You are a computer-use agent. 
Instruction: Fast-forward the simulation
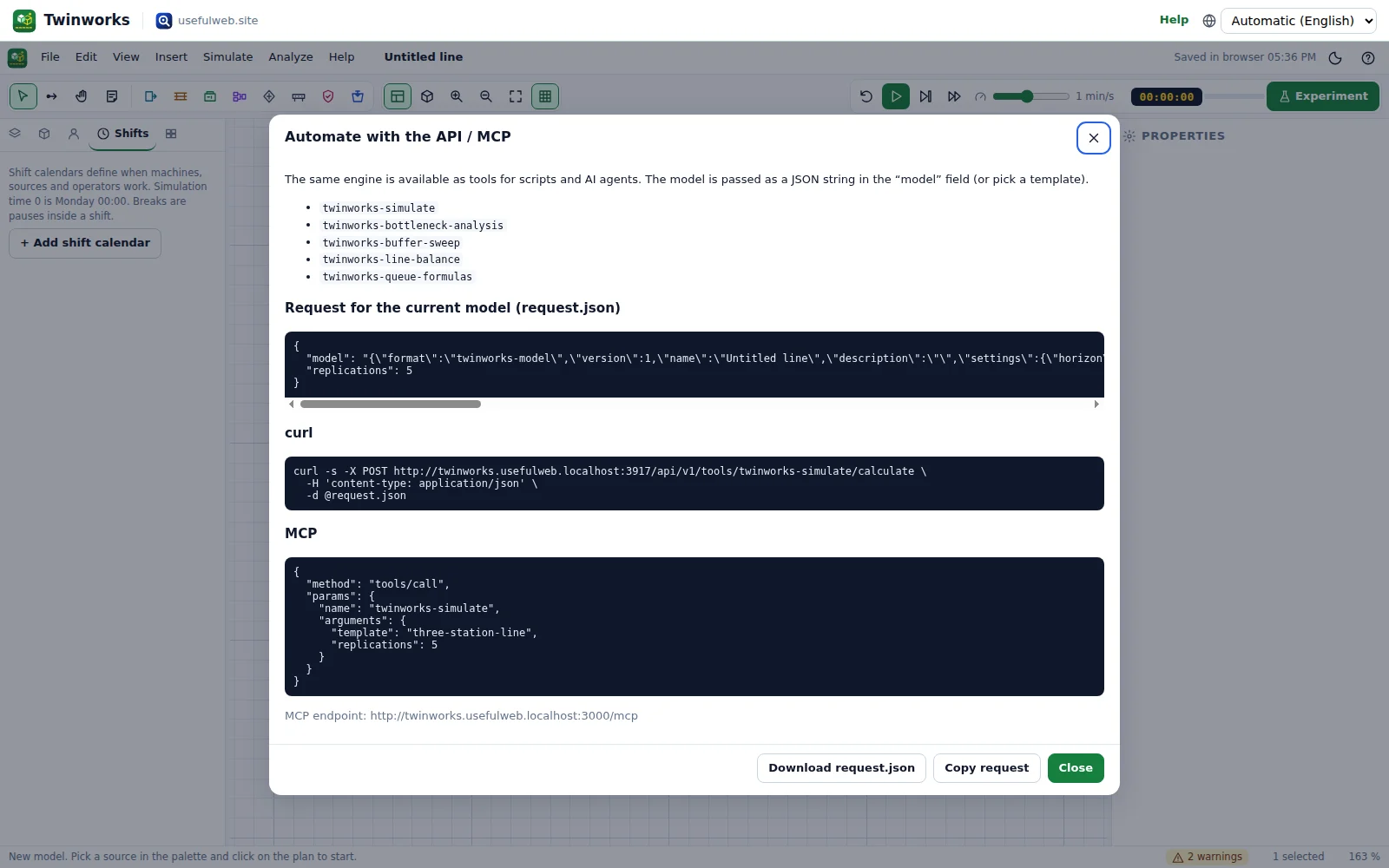[x=954, y=96]
